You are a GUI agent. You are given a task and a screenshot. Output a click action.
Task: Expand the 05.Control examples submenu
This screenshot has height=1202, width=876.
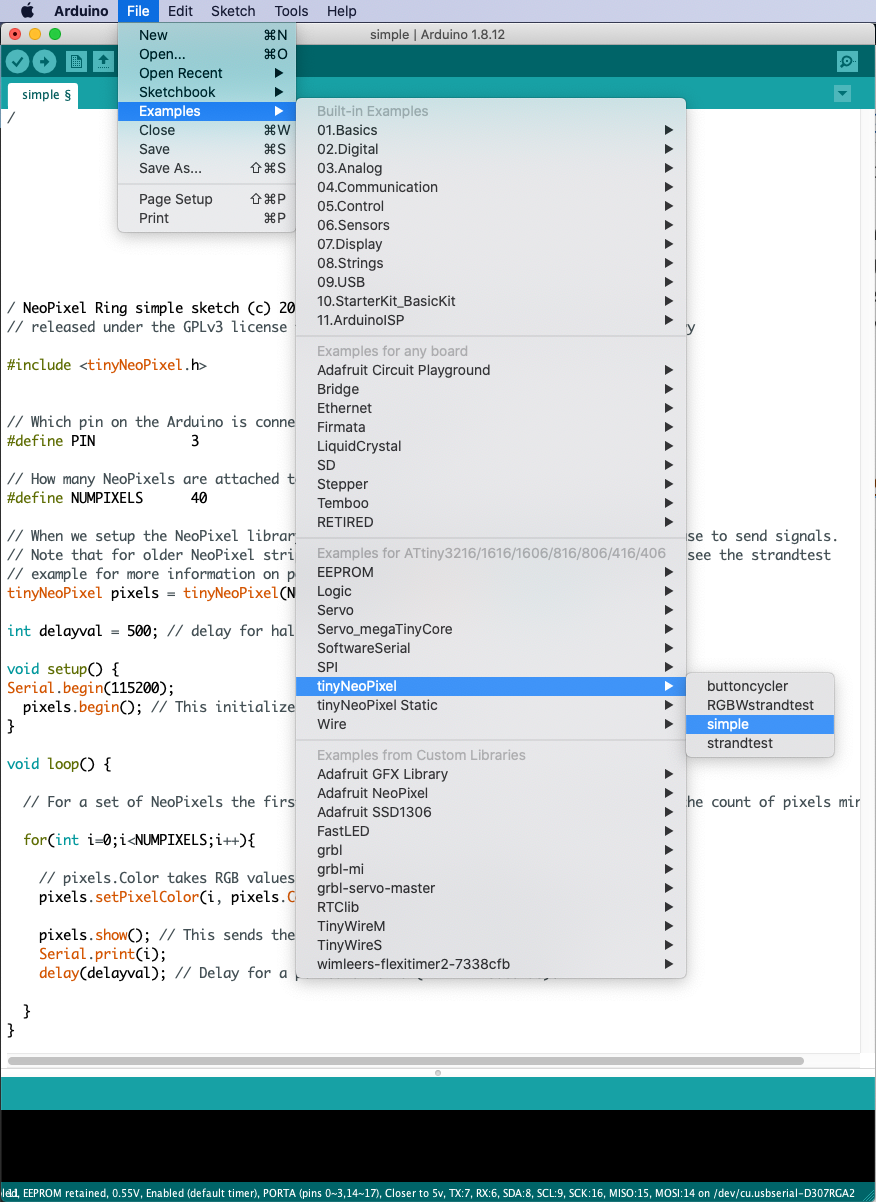[x=491, y=206]
